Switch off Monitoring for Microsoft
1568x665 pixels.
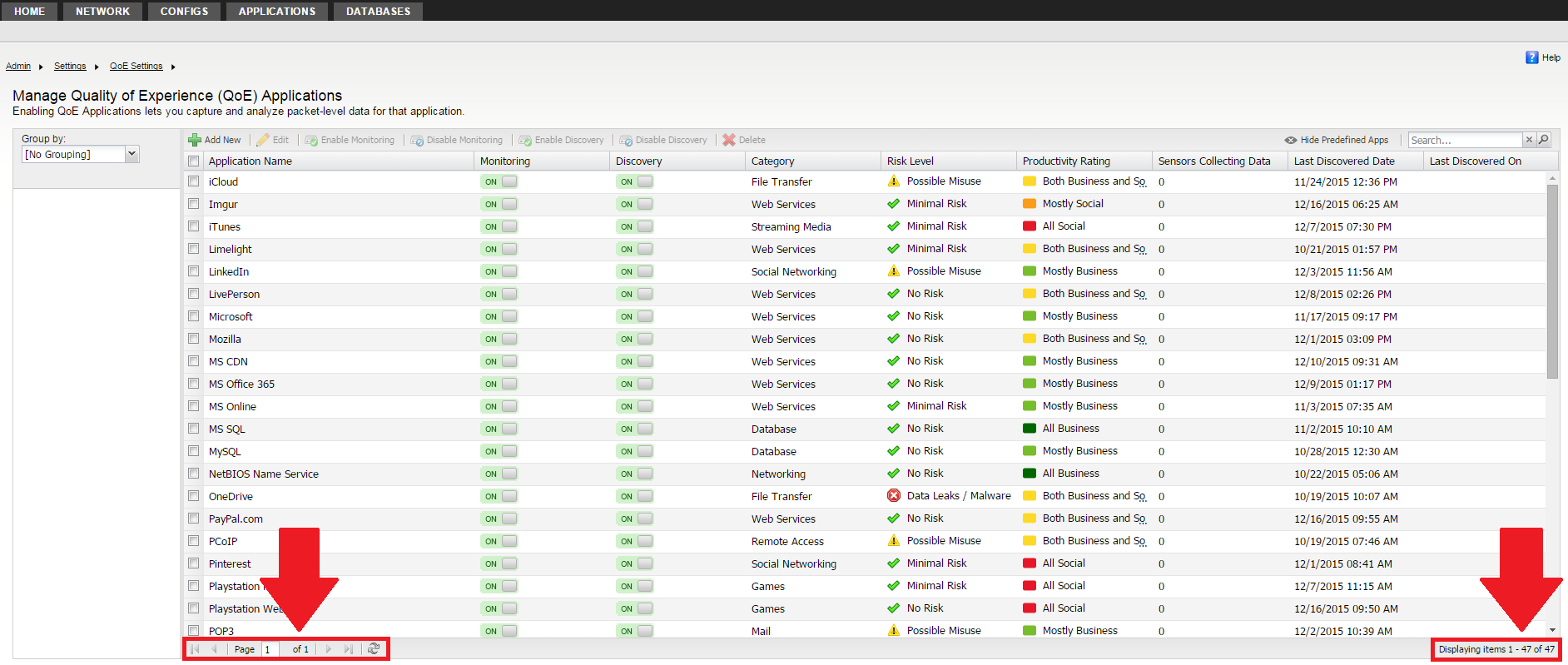(499, 316)
